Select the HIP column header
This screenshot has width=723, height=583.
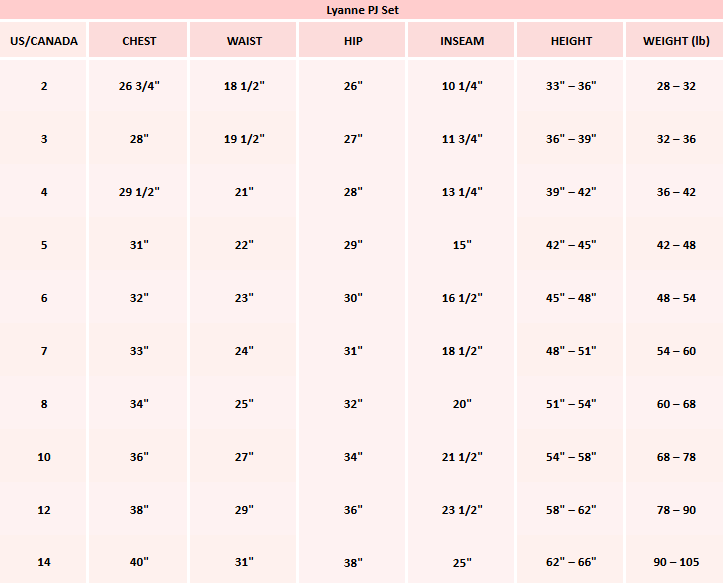tap(353, 41)
